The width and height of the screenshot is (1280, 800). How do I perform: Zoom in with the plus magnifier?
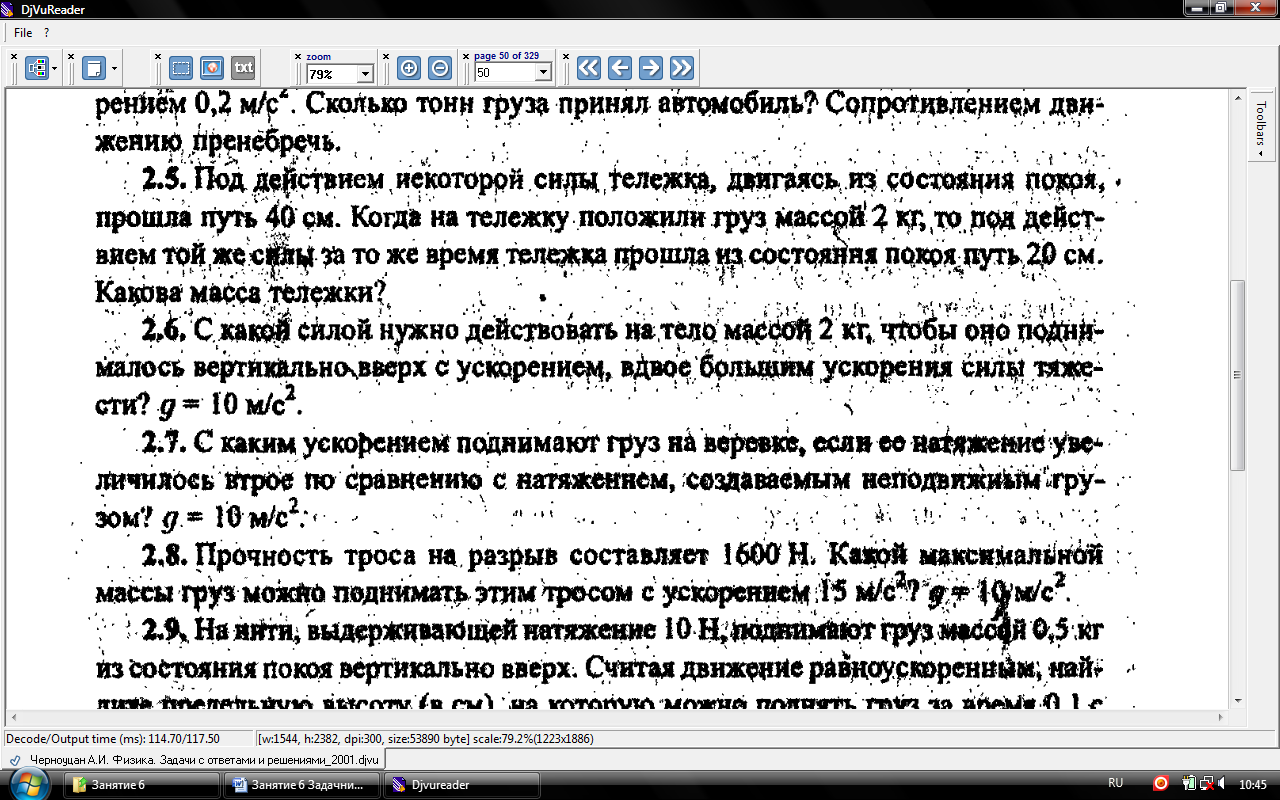pyautogui.click(x=408, y=68)
